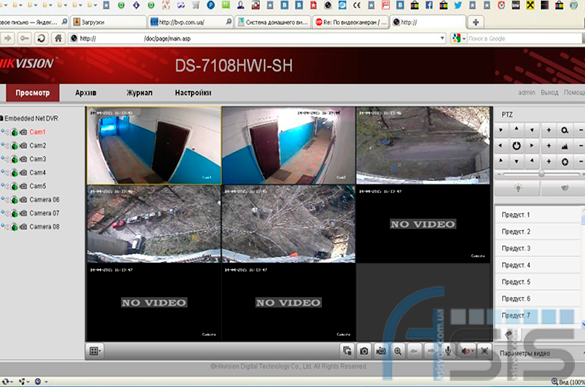Toggle full screen view icon
Screen dimensions: 585x387
pos(484,351)
